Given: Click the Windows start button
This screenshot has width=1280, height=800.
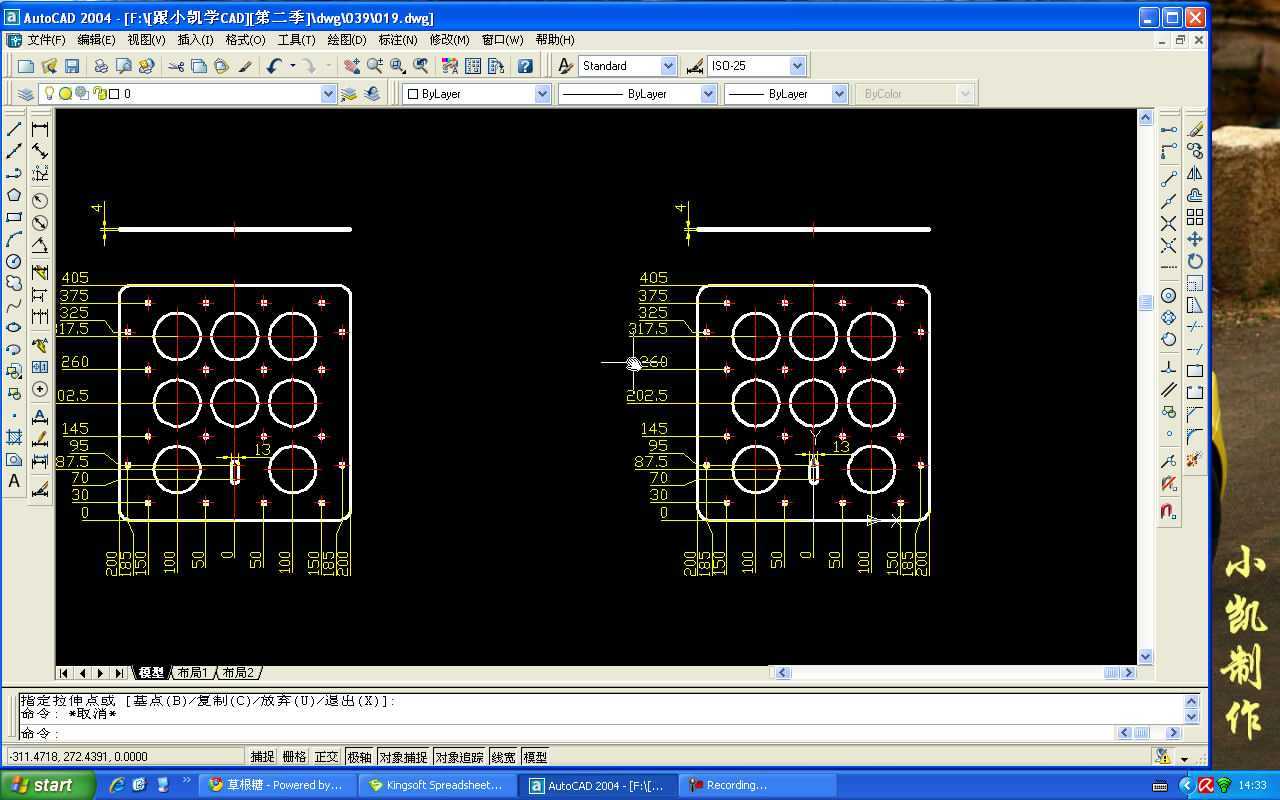Looking at the screenshot, I should (48, 785).
